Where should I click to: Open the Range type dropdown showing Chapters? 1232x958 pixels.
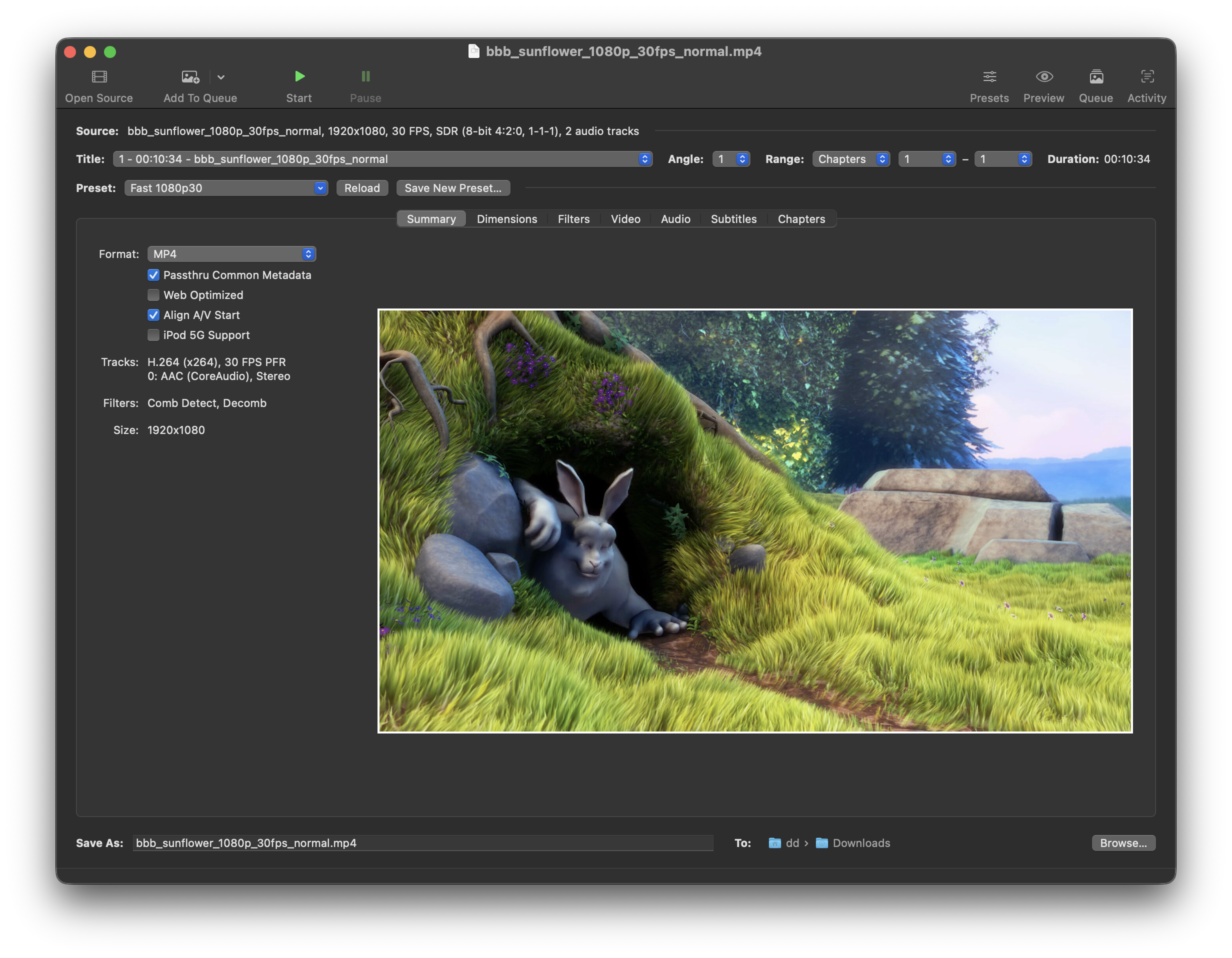pyautogui.click(x=850, y=159)
